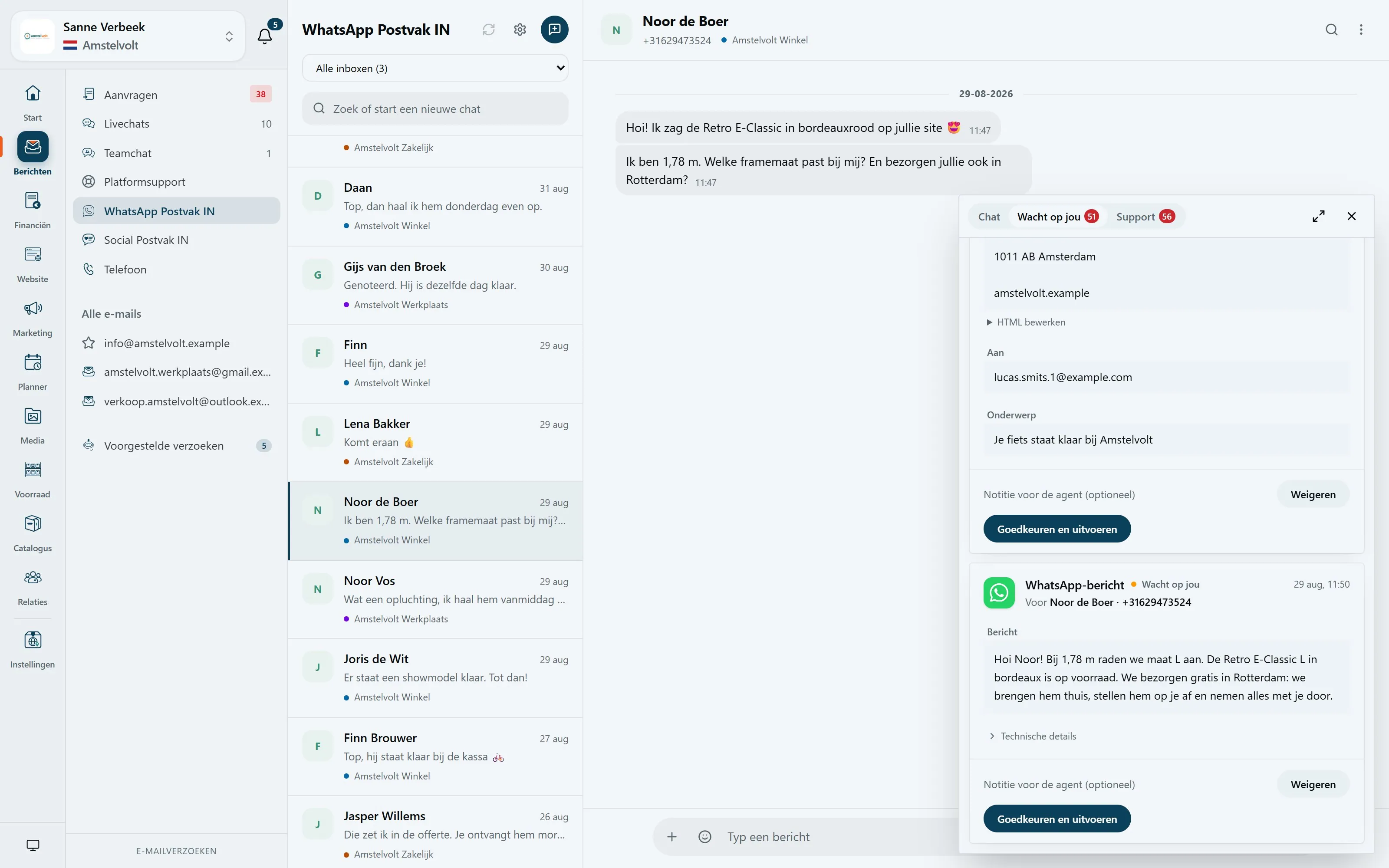The image size is (1389, 868).
Task: Close the approvals panel
Action: (x=1352, y=217)
